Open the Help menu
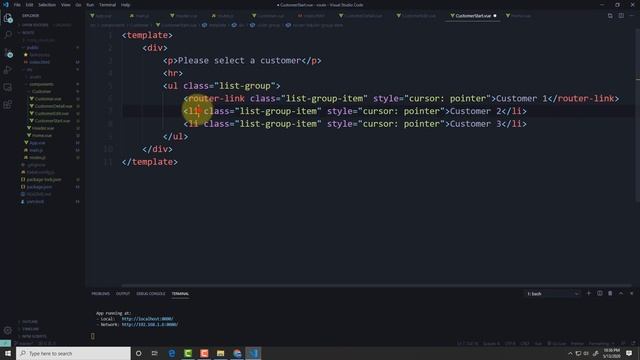The image size is (640, 360). coord(125,5)
